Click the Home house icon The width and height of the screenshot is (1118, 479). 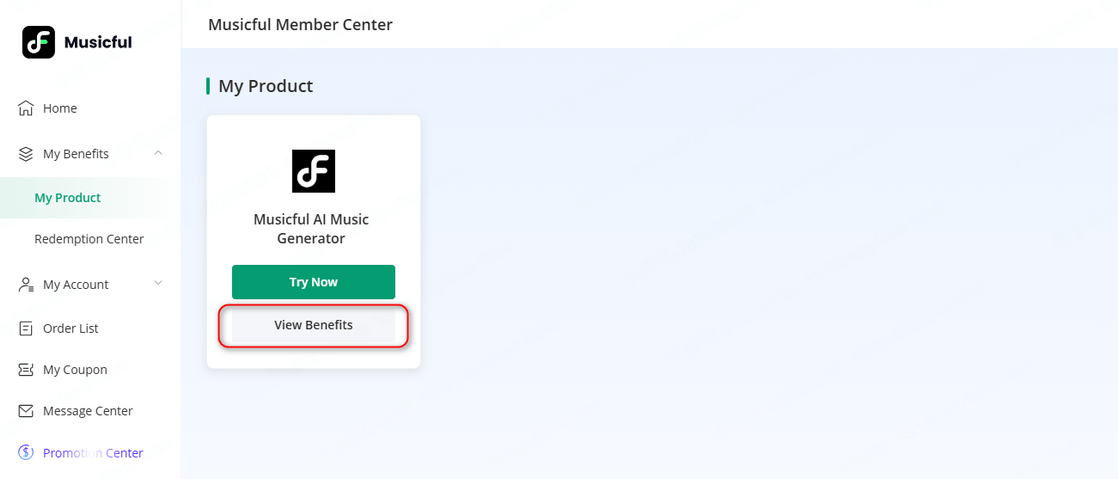(x=26, y=108)
